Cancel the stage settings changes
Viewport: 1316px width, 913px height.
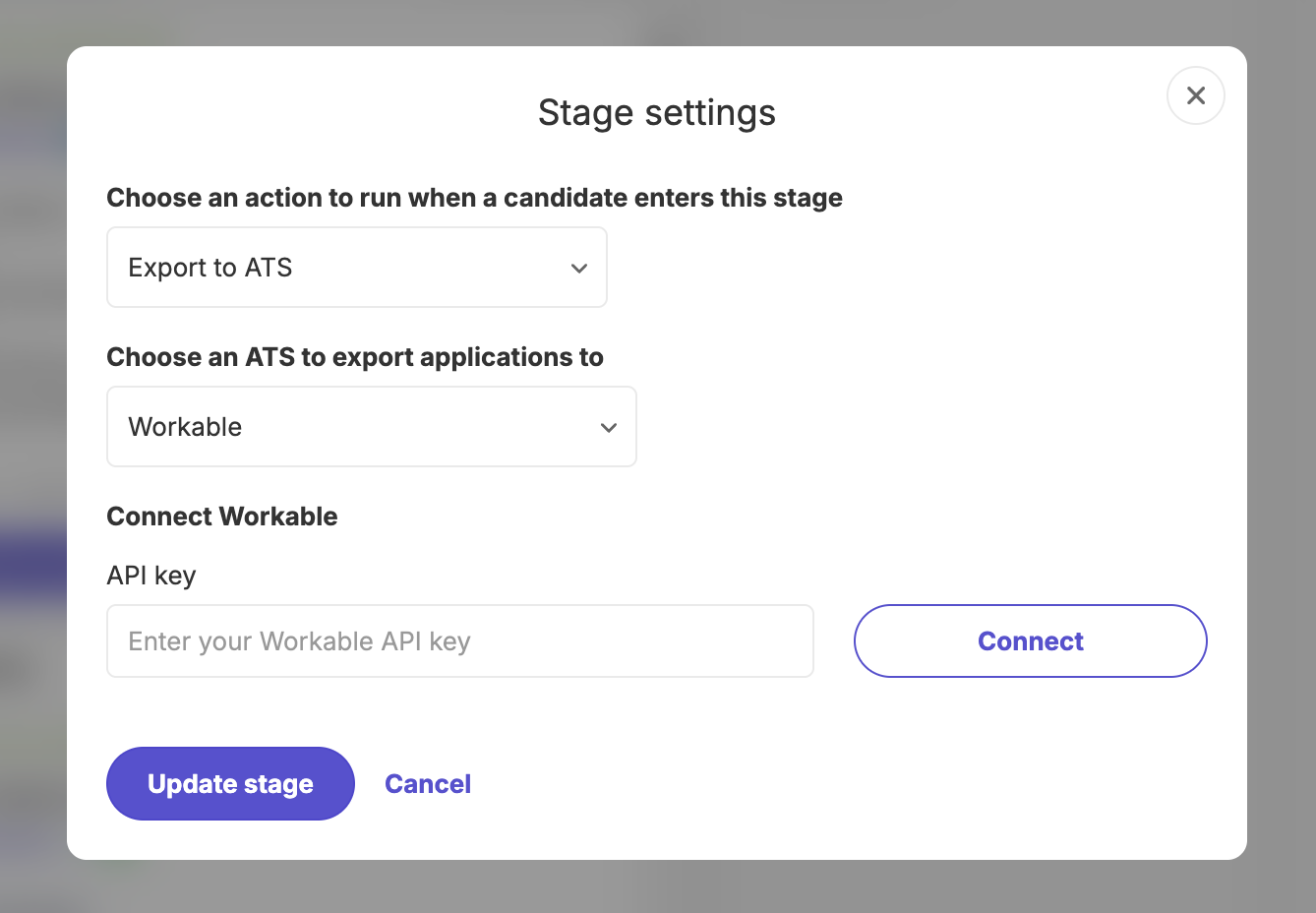coord(428,784)
